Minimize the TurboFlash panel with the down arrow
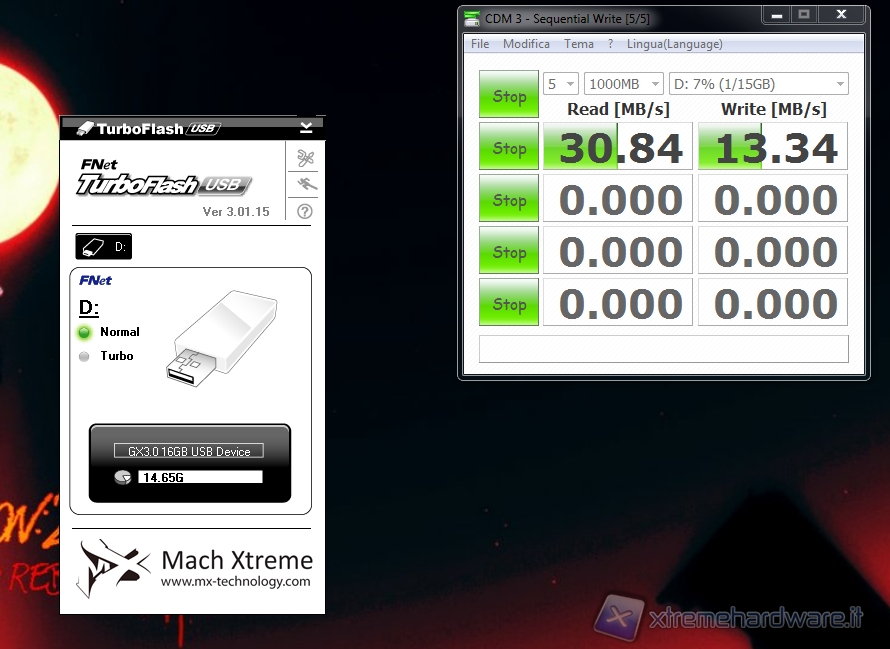 (306, 127)
